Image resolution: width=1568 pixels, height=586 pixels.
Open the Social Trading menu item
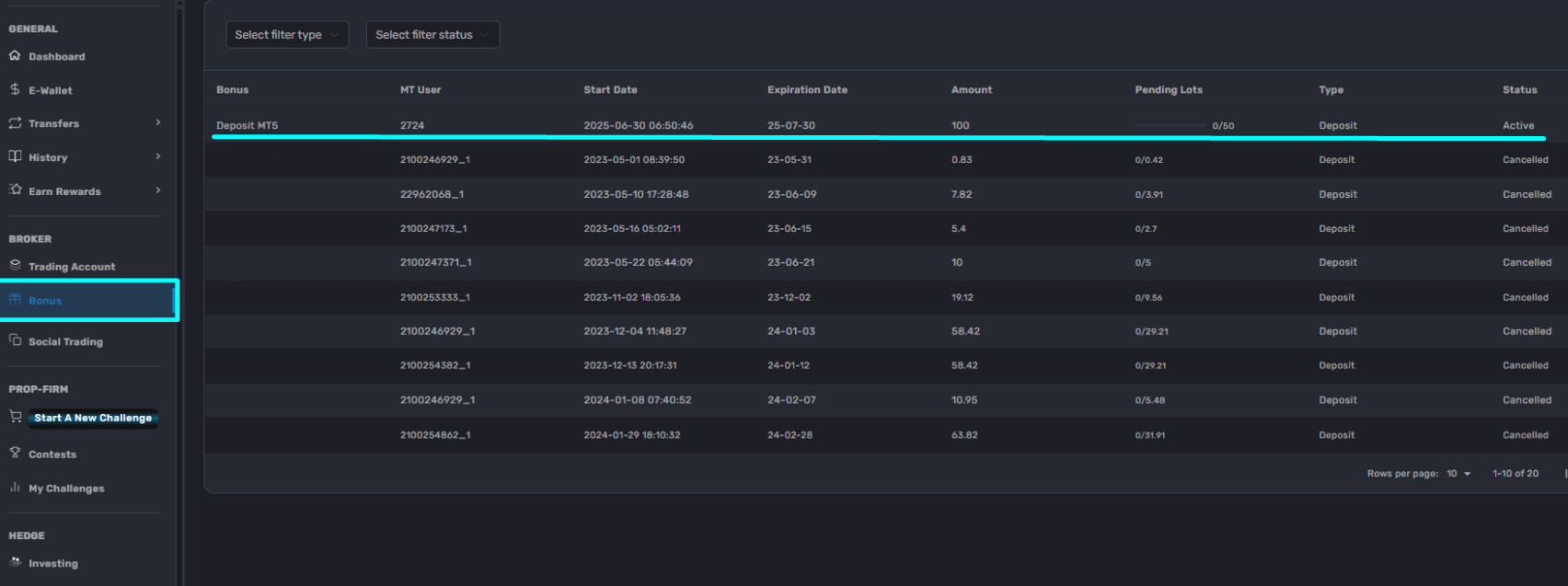[65, 341]
